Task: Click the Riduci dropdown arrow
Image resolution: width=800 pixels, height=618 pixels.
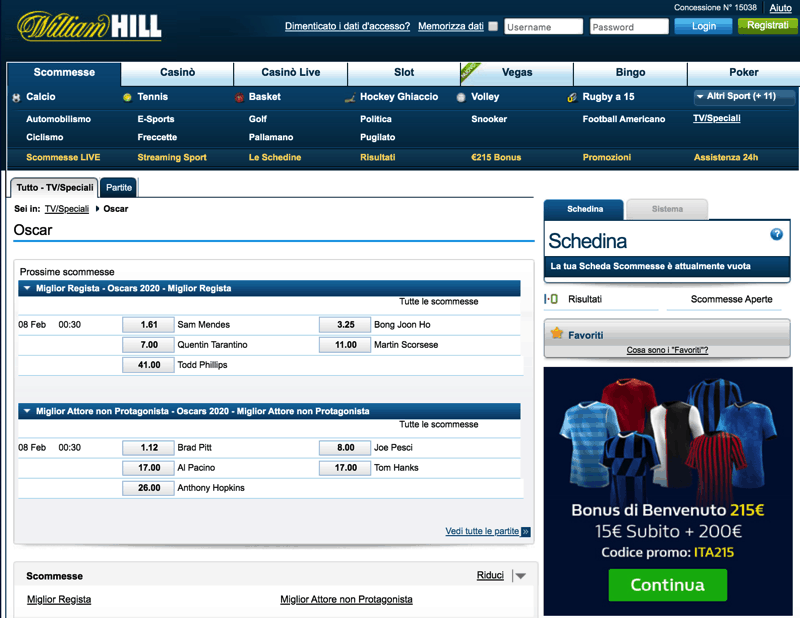Action: 520,576
